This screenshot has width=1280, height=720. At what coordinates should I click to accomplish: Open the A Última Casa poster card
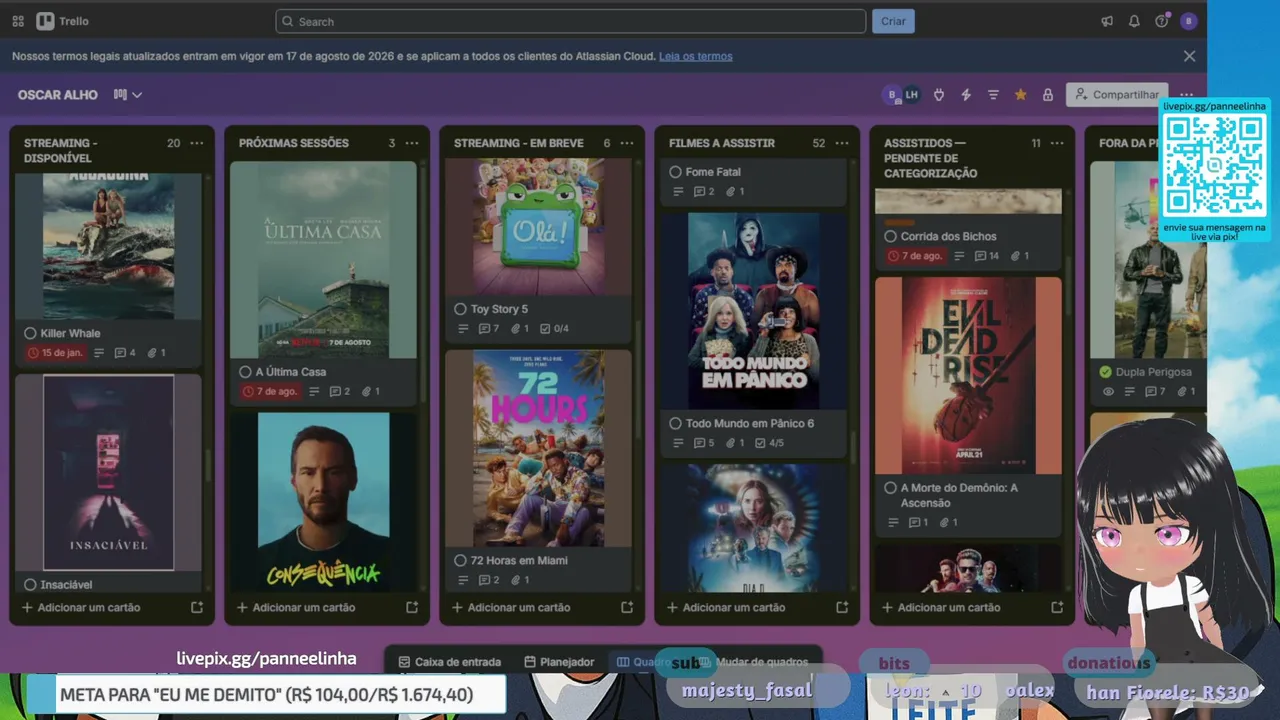323,260
